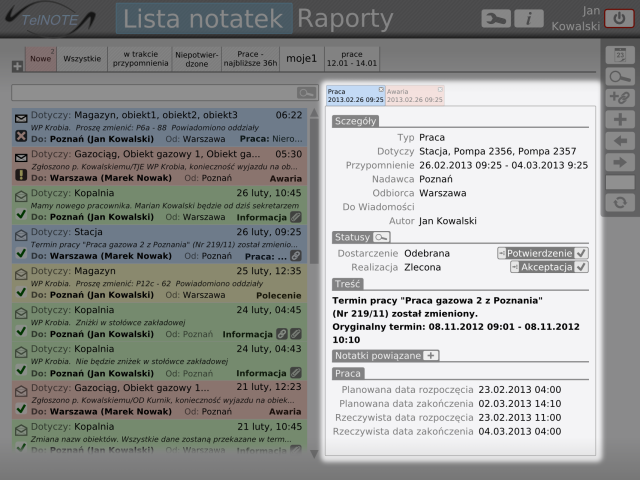The image size is (640, 480).
Task: Toggle checkmark on Kopalnia 26 luty 10:45 note
Action: (x=21, y=214)
